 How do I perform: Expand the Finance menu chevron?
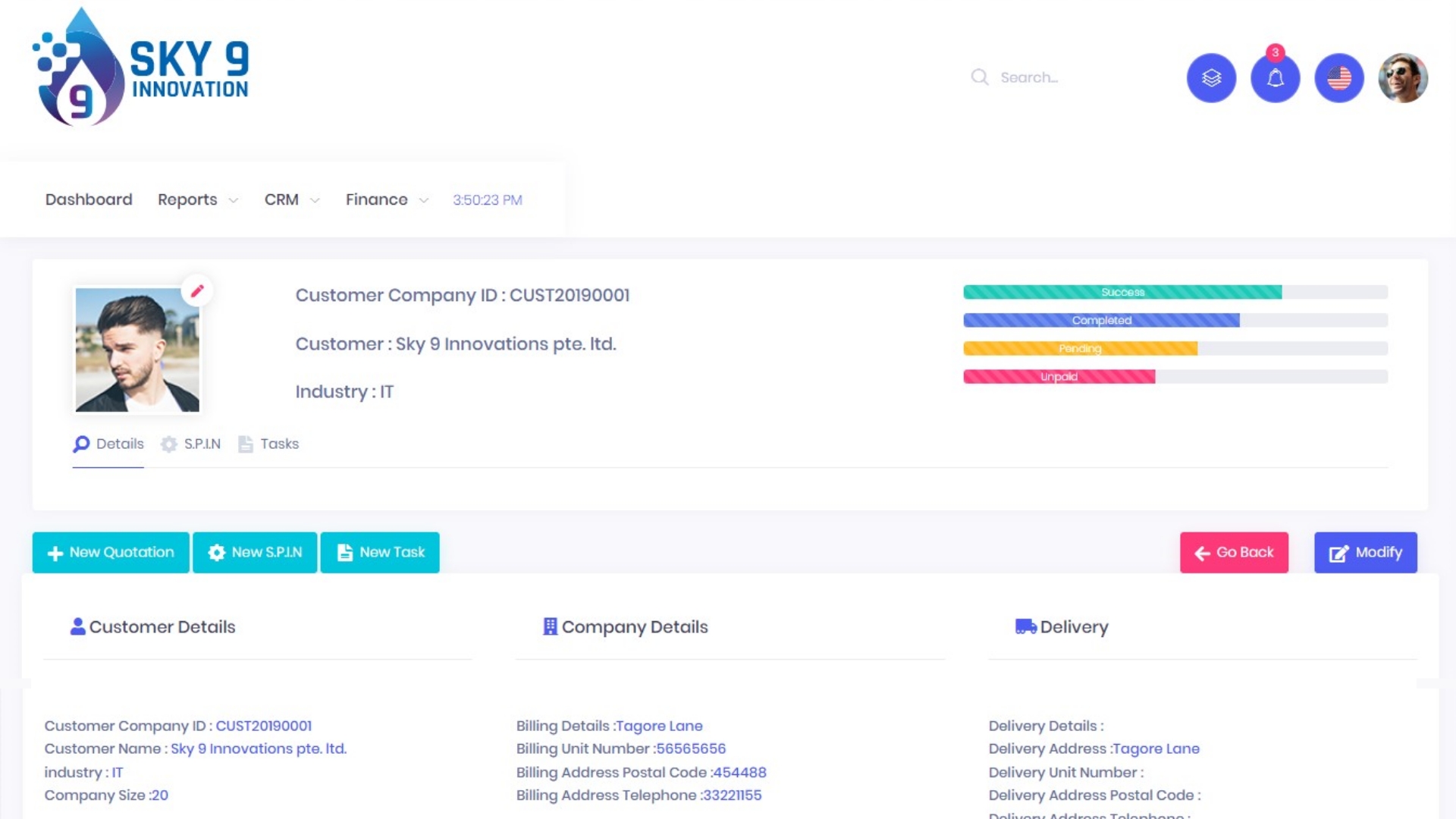[x=424, y=201]
